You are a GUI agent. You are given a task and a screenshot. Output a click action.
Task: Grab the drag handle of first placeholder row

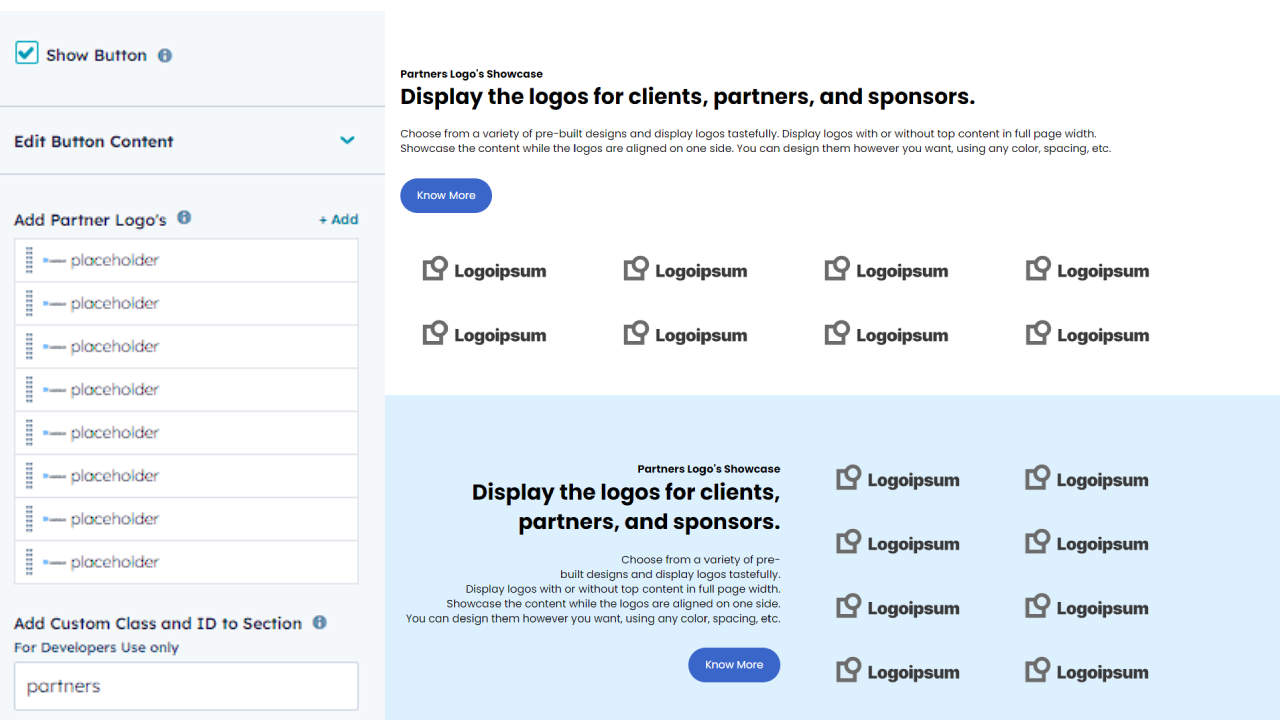click(29, 260)
